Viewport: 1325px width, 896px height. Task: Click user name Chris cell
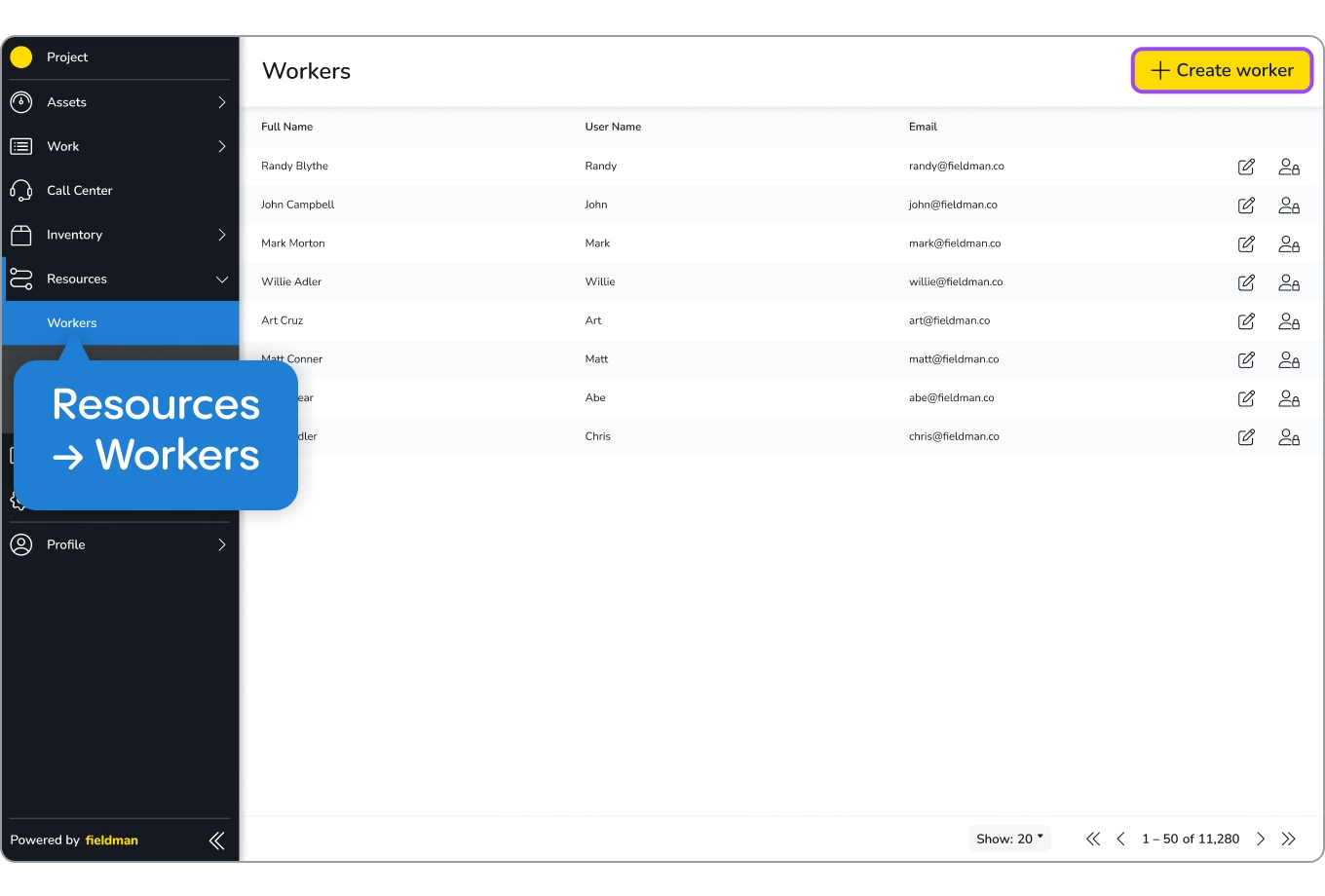pos(597,436)
